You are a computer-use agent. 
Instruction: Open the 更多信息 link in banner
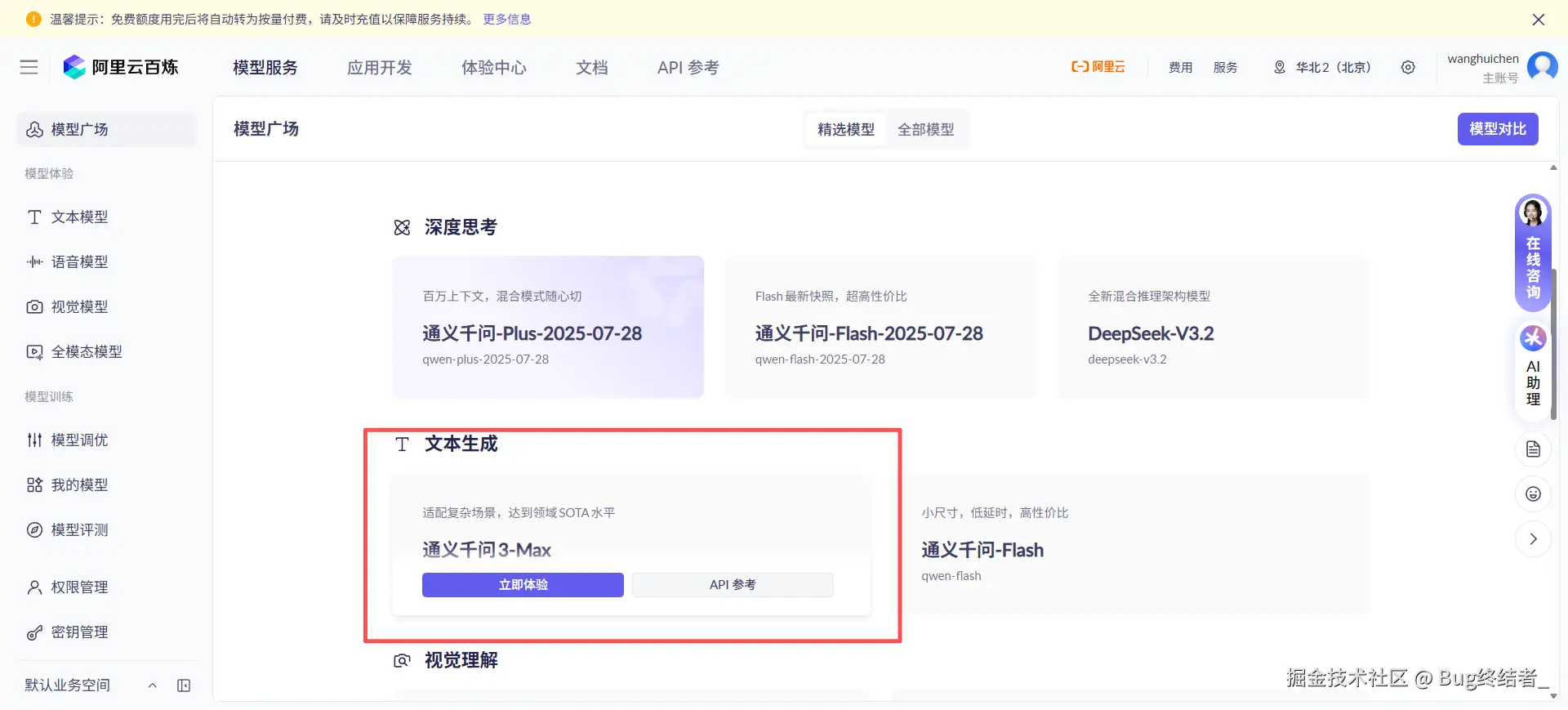[506, 19]
